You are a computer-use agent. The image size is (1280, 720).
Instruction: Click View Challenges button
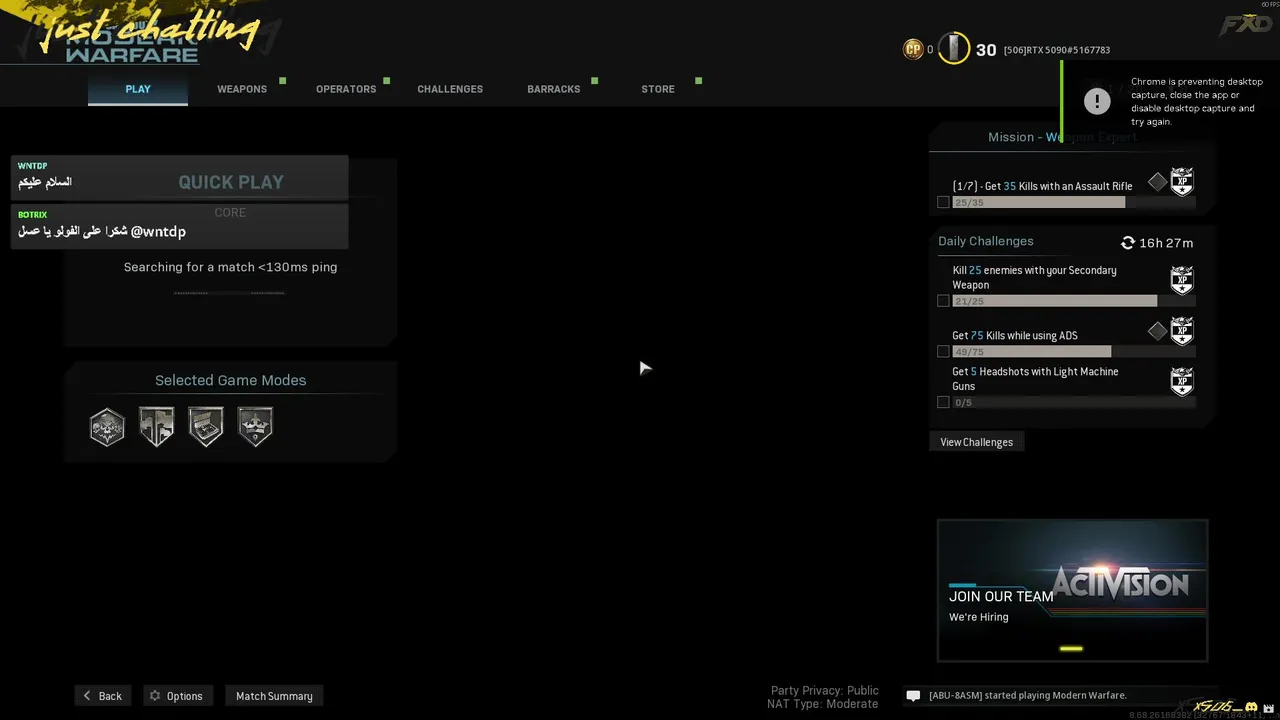[x=977, y=442]
